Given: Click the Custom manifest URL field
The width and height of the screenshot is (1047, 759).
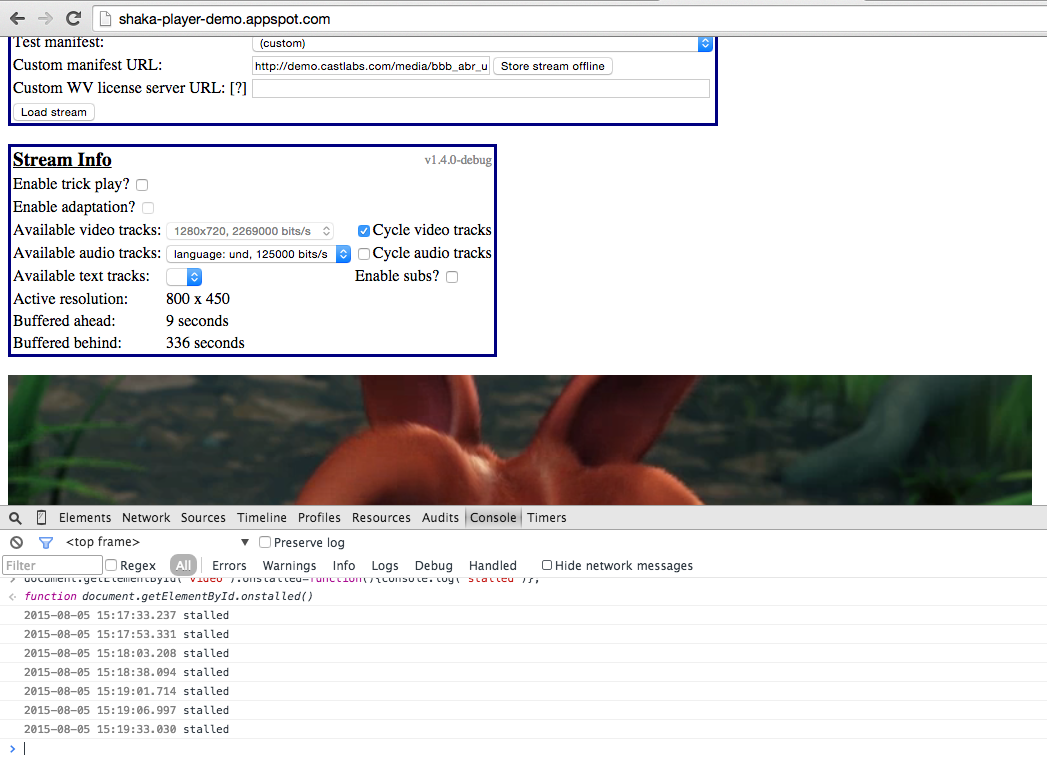Looking at the screenshot, I should (371, 66).
